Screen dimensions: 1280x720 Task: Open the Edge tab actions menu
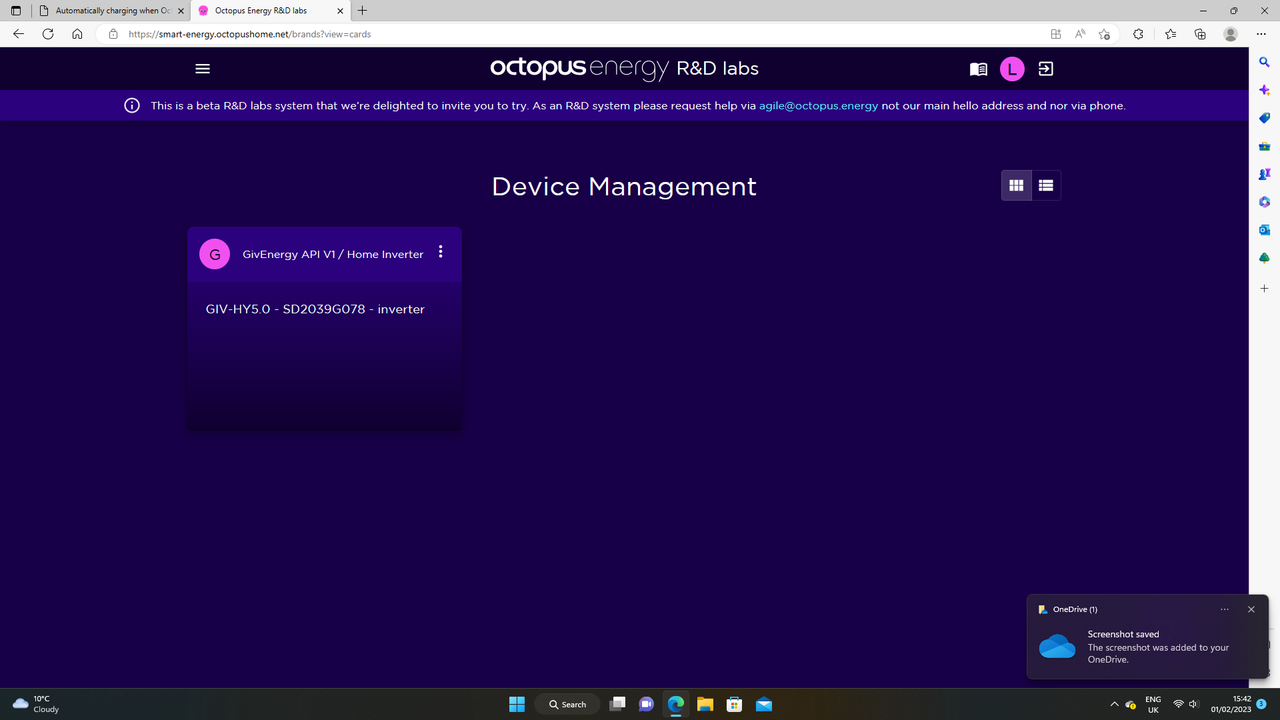point(15,10)
